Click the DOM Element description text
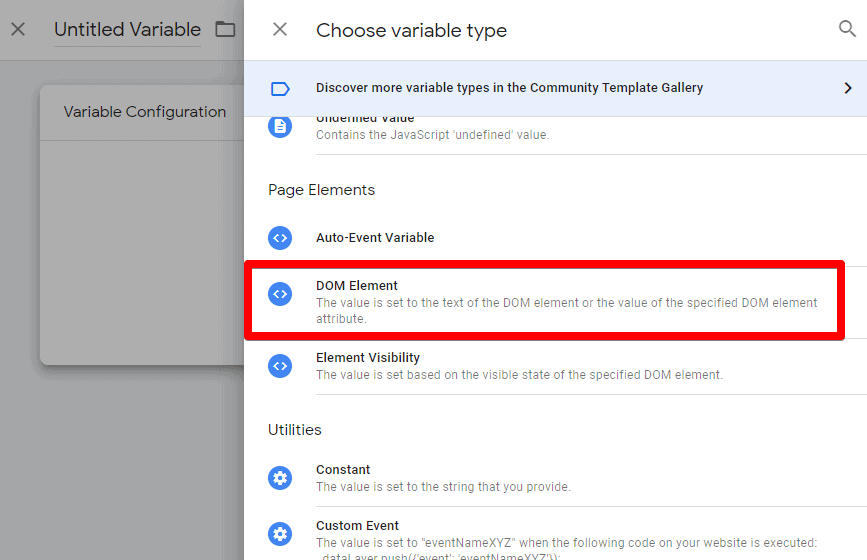Image resolution: width=867 pixels, height=560 pixels. (x=567, y=311)
